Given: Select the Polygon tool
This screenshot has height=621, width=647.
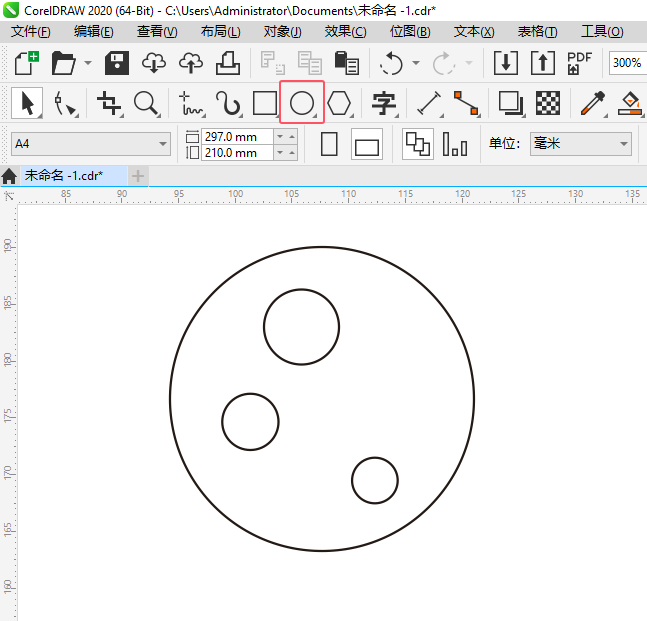Looking at the screenshot, I should point(339,103).
